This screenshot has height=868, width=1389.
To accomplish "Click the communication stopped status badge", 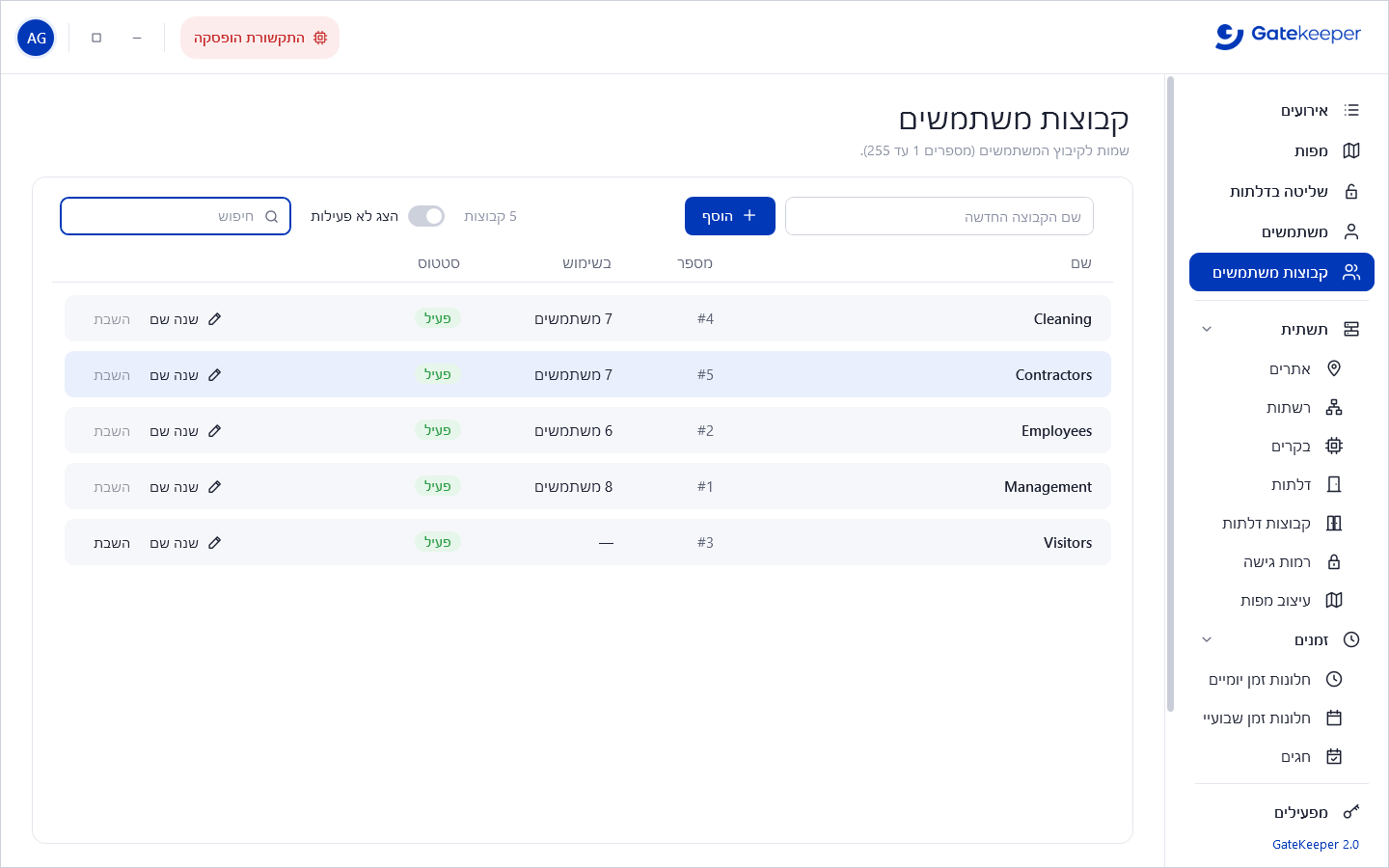I will point(260,38).
